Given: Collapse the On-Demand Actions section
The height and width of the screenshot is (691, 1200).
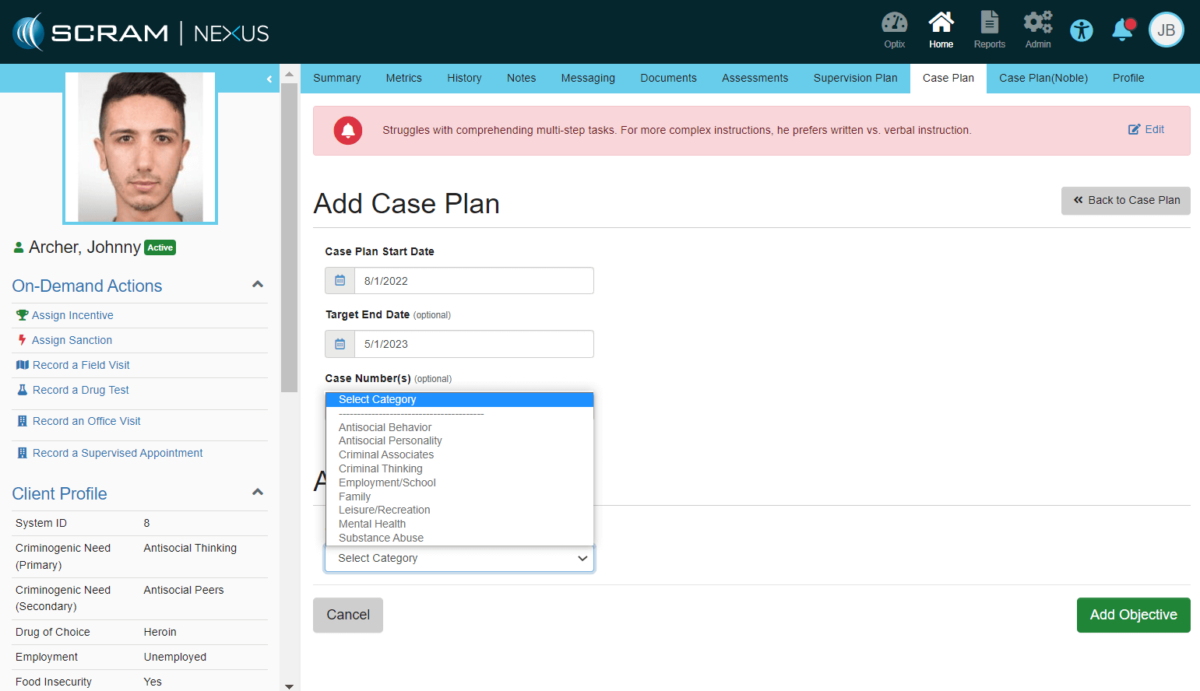Looking at the screenshot, I should click(x=257, y=285).
